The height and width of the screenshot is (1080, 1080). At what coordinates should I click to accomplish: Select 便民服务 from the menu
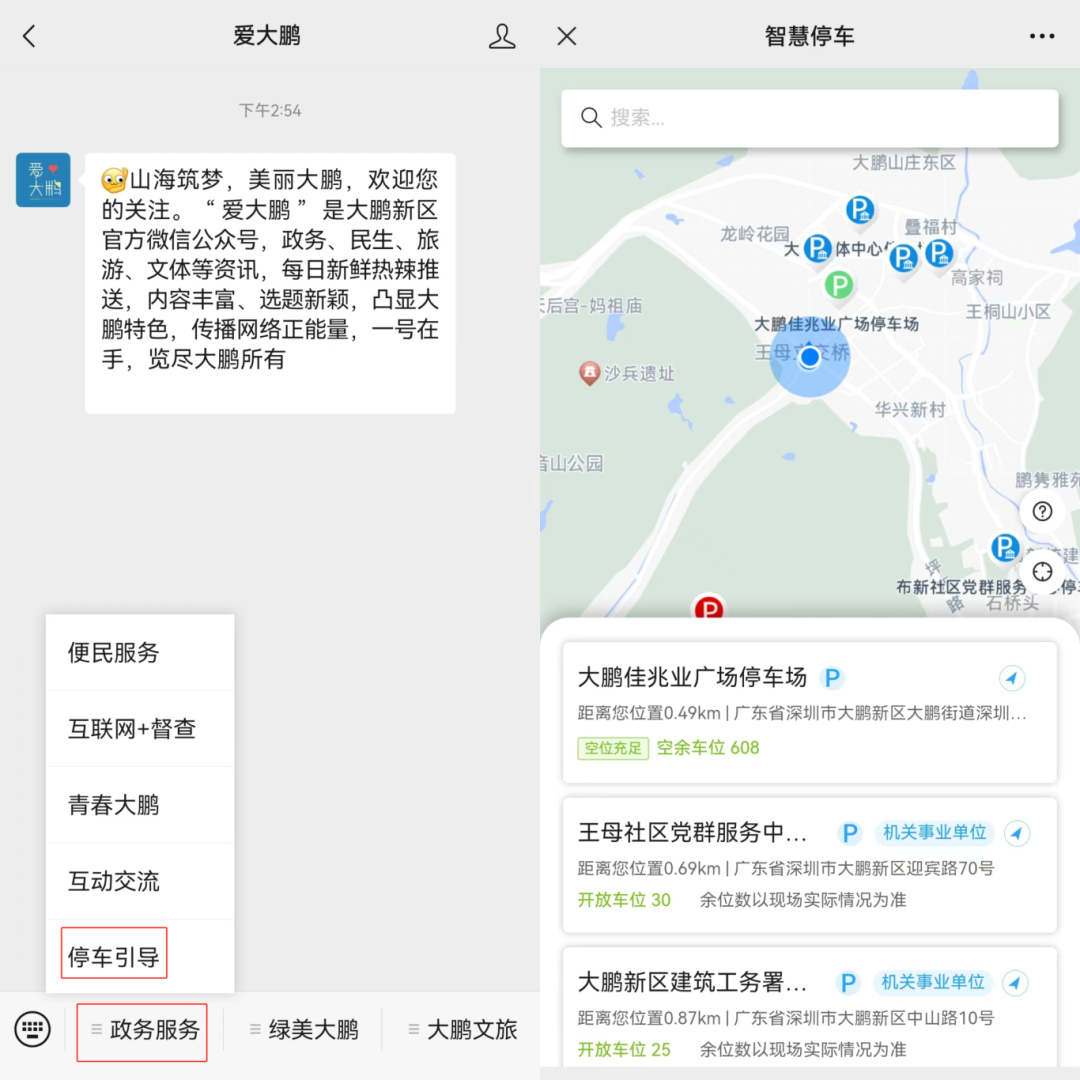[113, 652]
